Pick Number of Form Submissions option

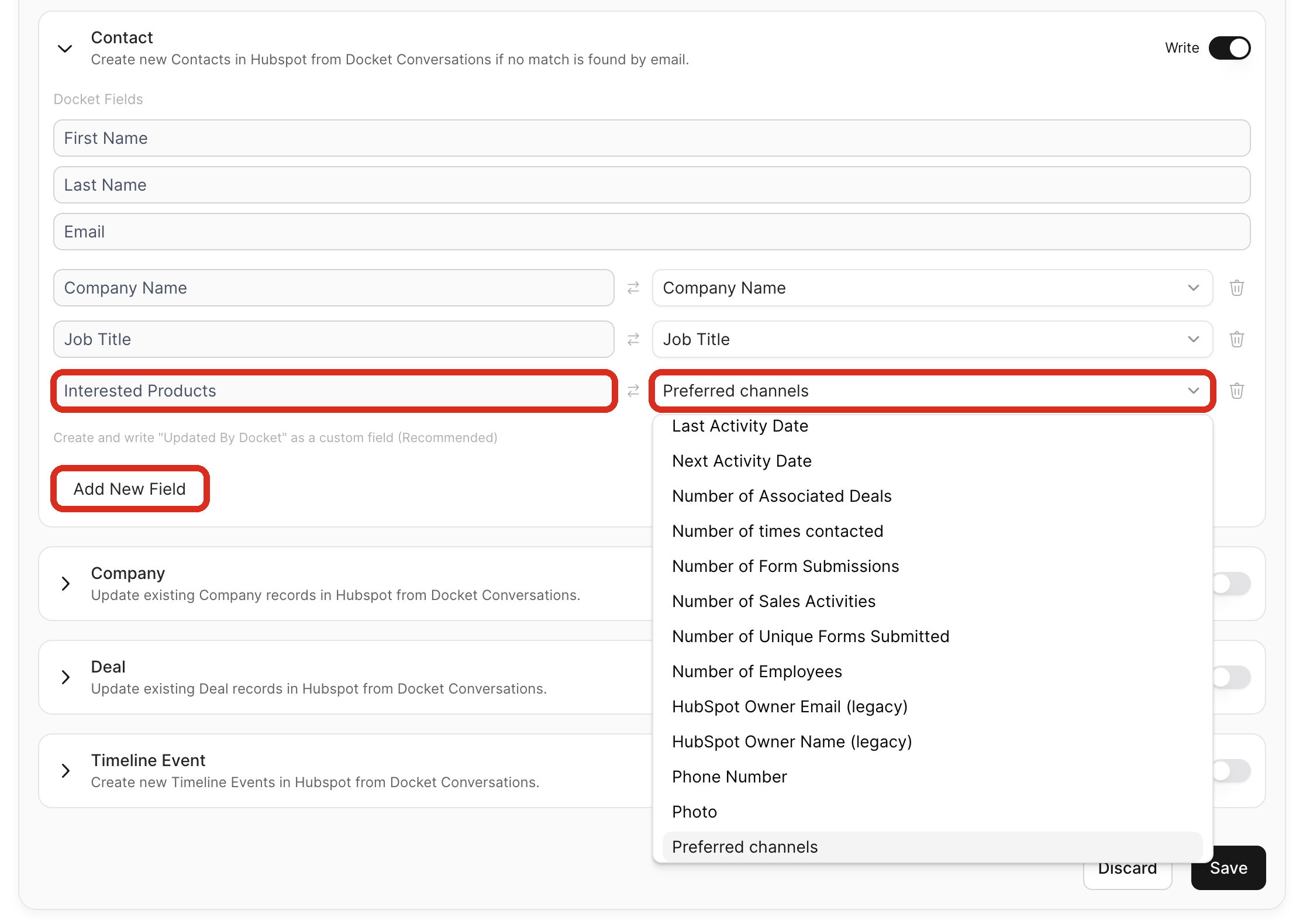(x=932, y=566)
